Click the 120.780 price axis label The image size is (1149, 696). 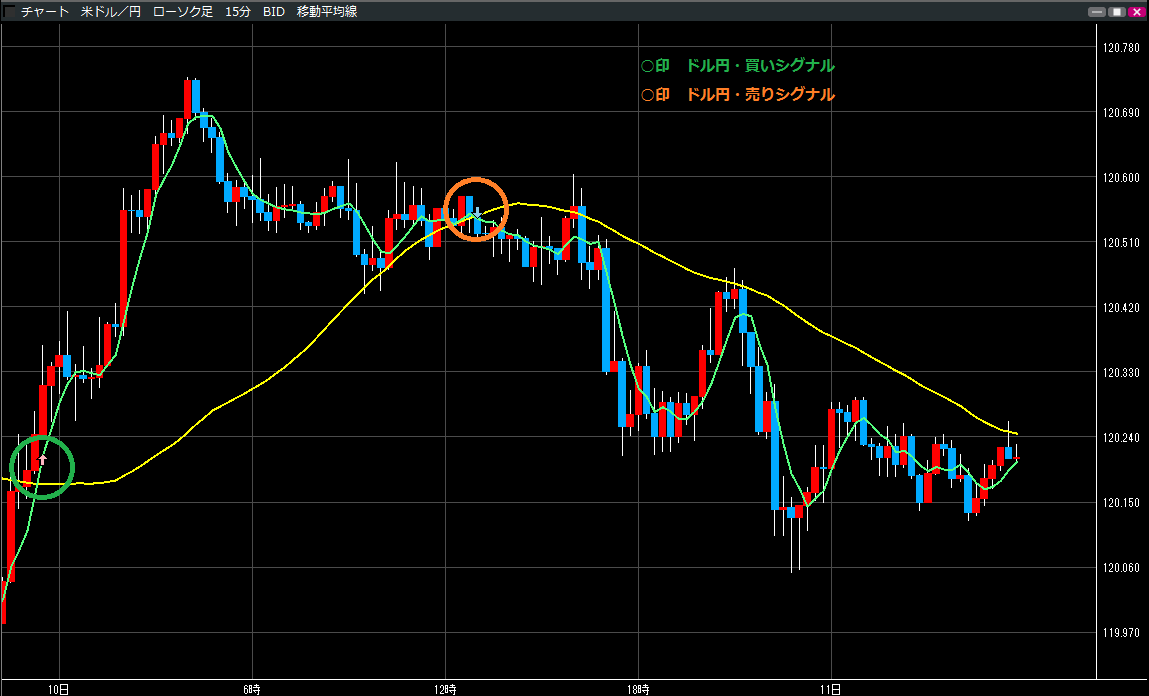coord(1121,48)
